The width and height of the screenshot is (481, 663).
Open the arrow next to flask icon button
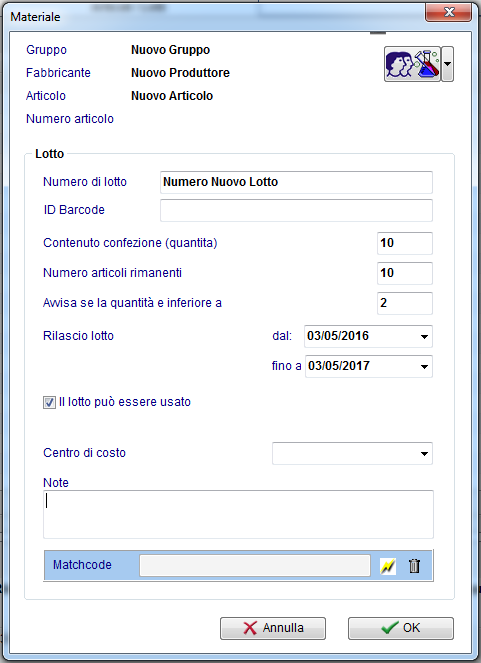tap(448, 64)
